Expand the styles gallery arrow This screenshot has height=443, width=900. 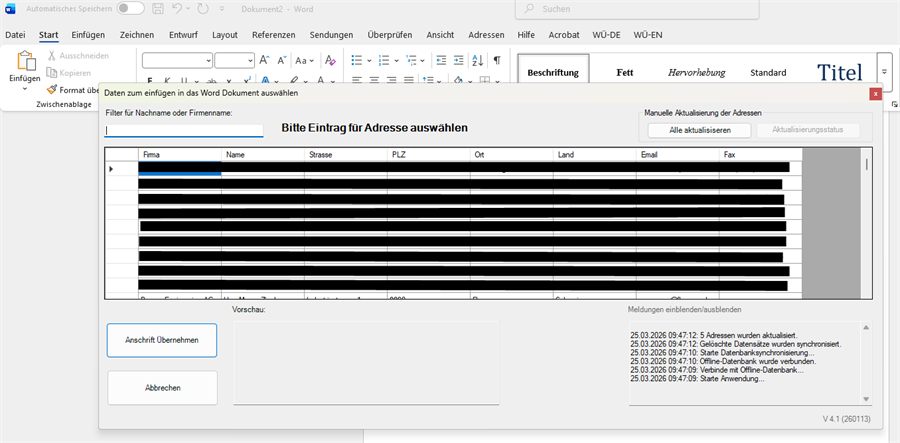885,72
